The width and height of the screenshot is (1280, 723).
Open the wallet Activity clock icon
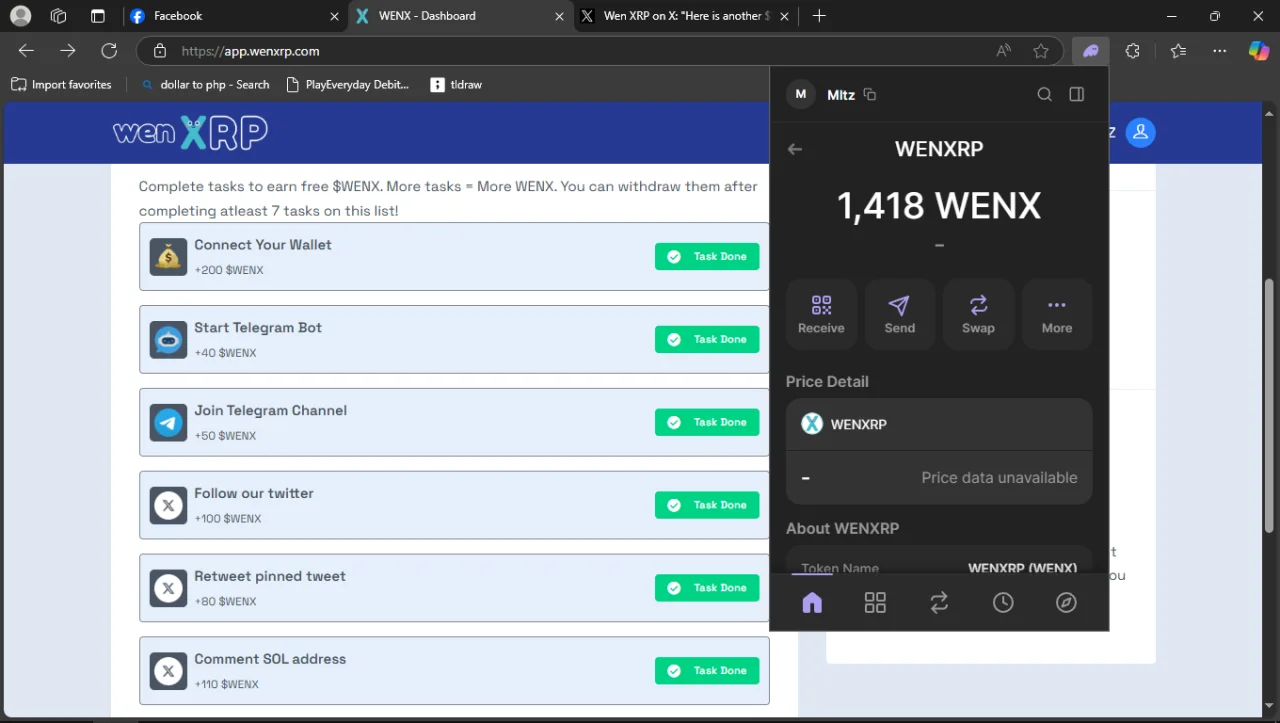pos(1003,602)
